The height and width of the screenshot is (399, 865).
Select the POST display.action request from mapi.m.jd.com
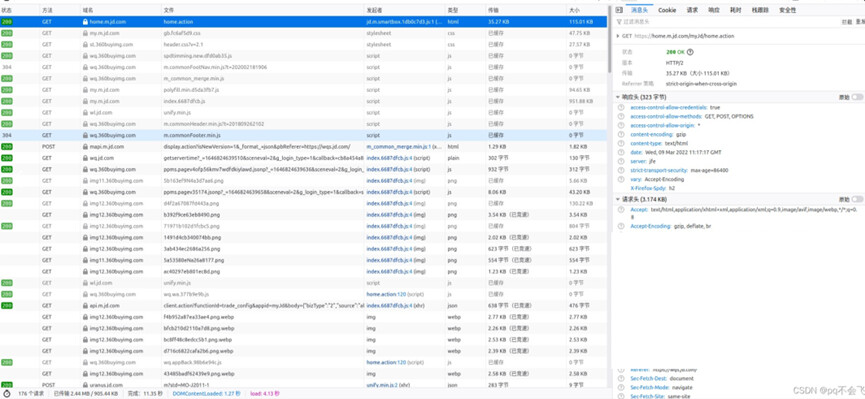pyautogui.click(x=303, y=147)
